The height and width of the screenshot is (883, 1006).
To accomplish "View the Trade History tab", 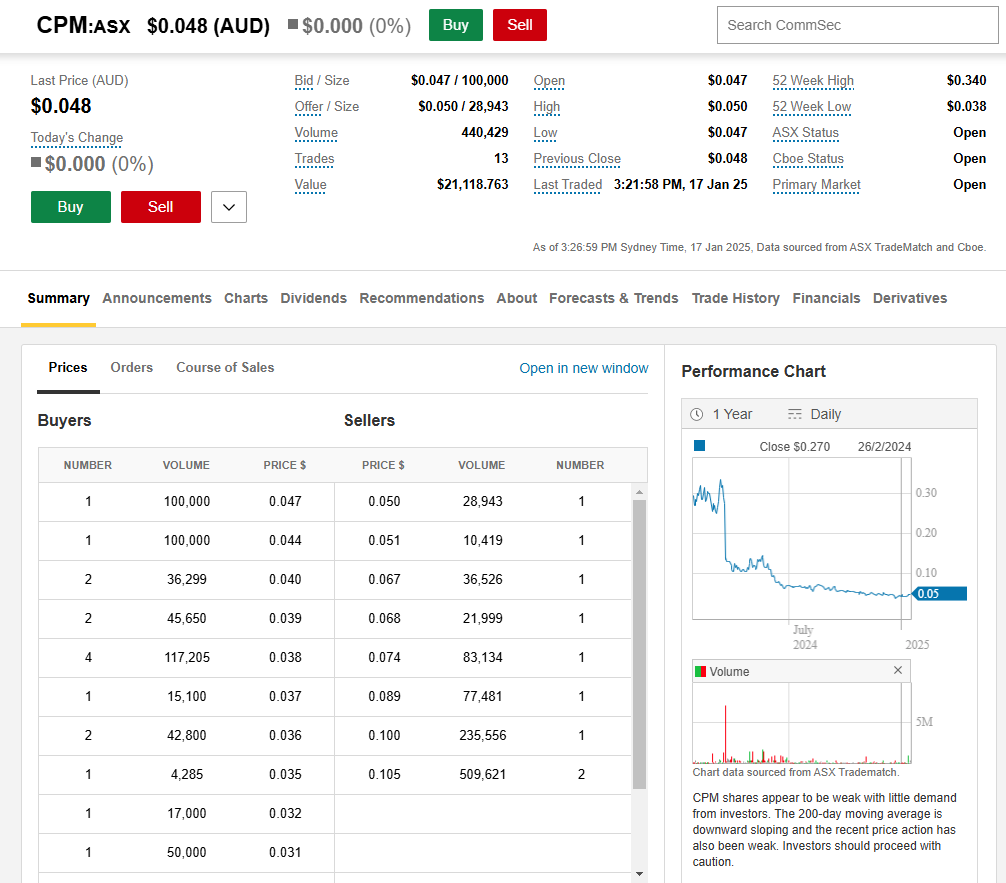I will (x=735, y=298).
